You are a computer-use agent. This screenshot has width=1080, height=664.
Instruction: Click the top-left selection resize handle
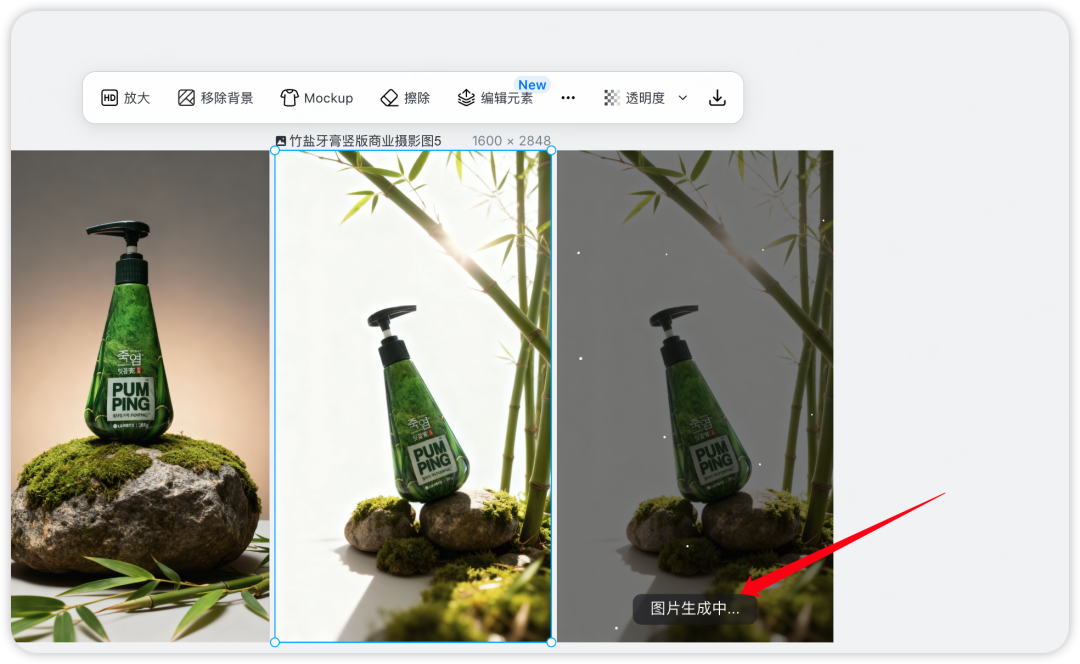pyautogui.click(x=275, y=151)
